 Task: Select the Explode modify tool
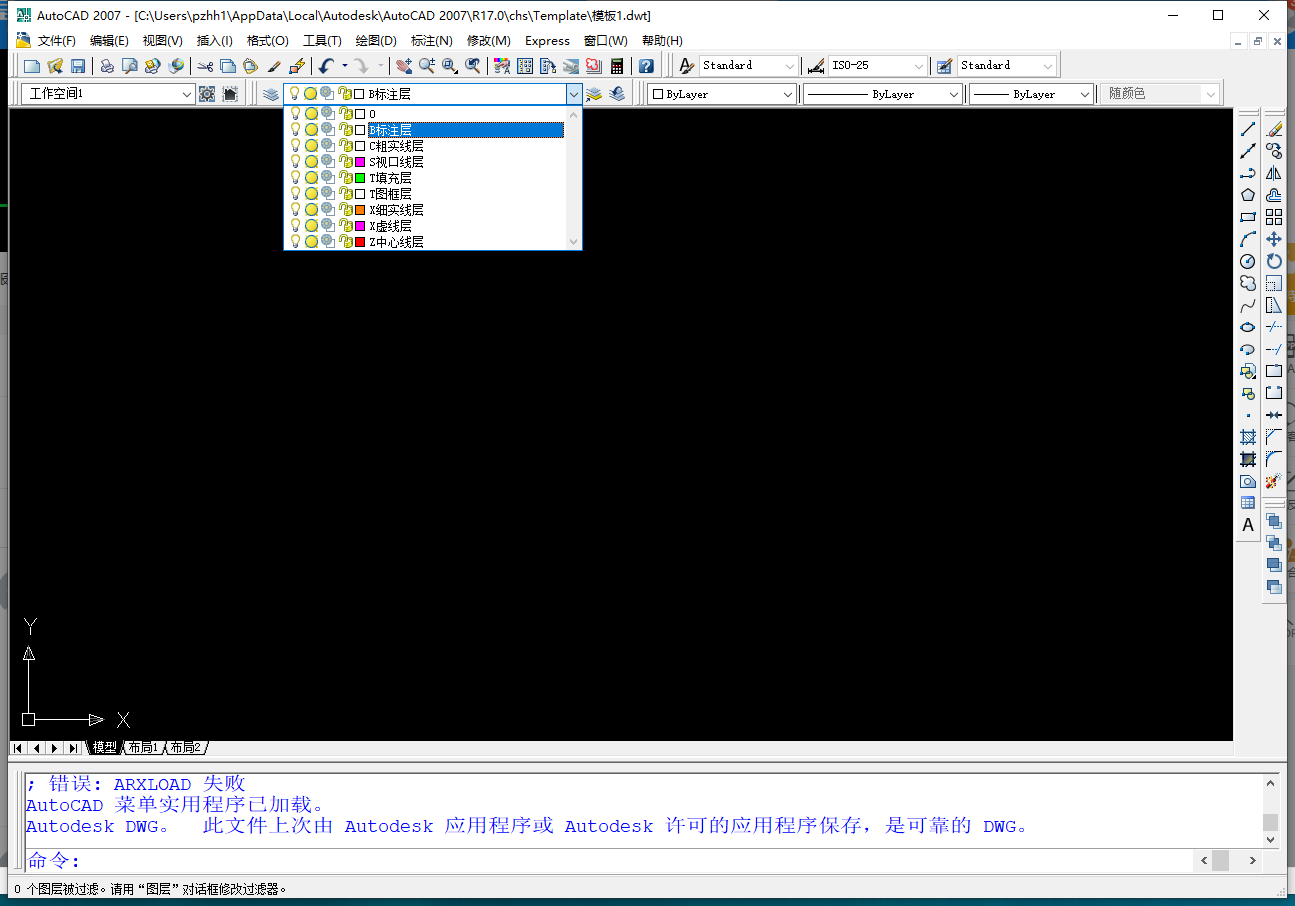point(1274,481)
